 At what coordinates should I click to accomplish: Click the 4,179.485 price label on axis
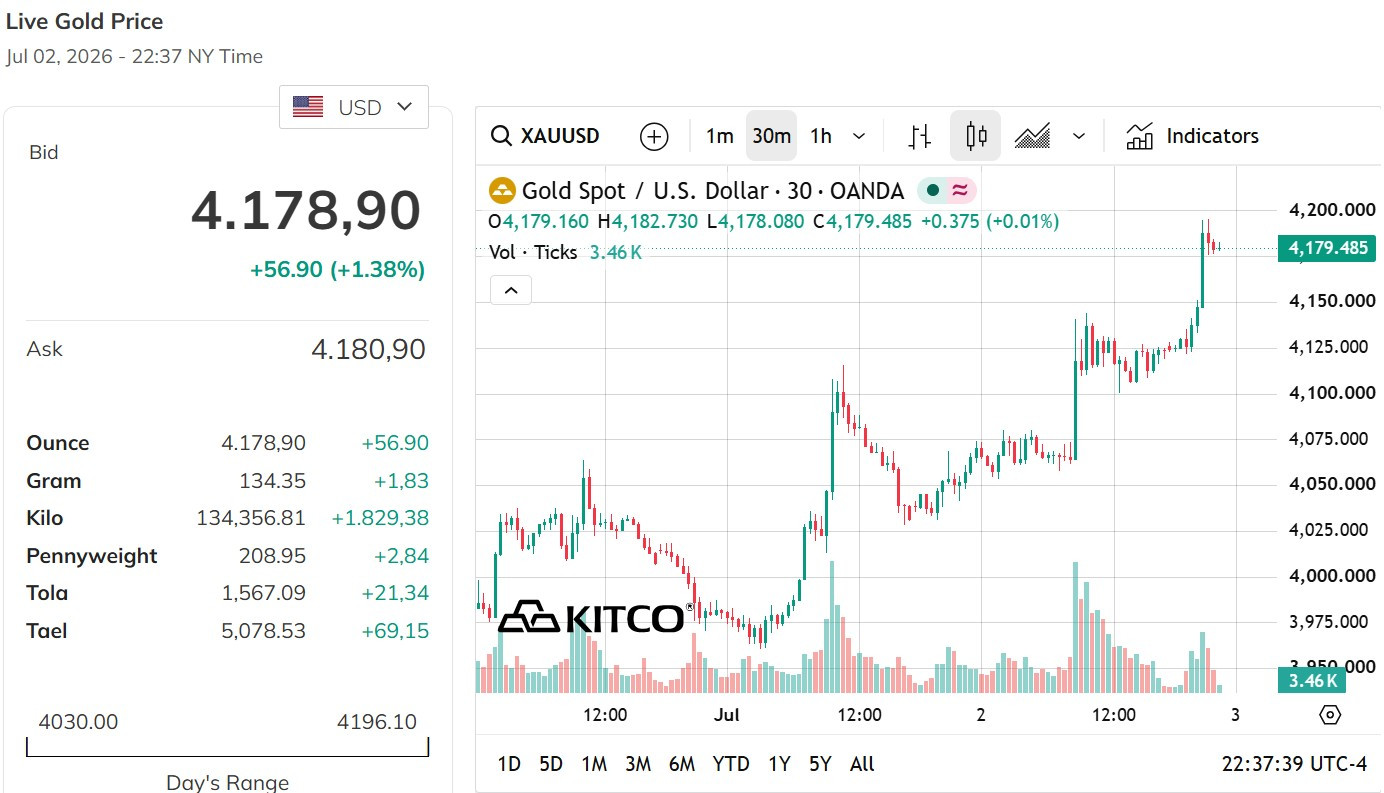[1327, 248]
